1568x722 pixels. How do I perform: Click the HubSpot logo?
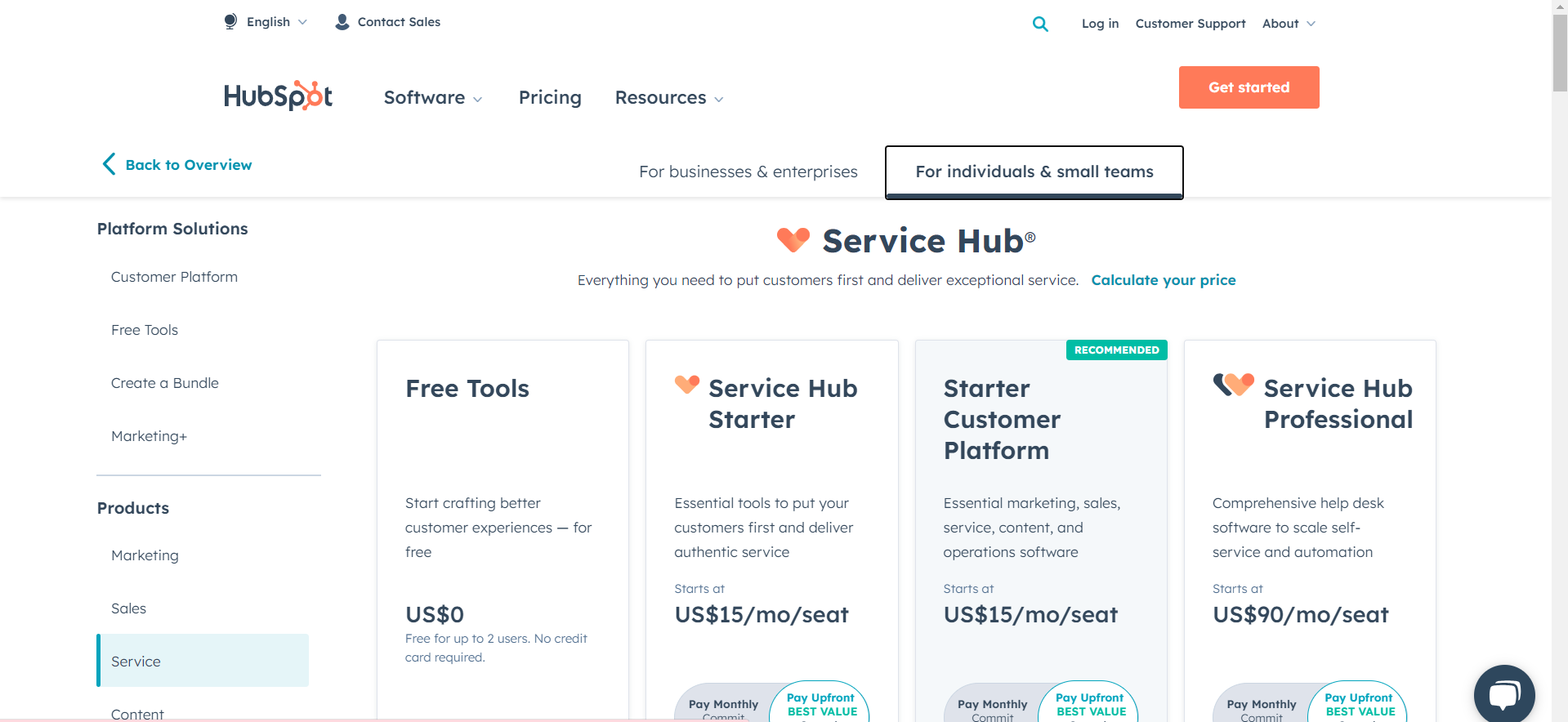coord(278,96)
